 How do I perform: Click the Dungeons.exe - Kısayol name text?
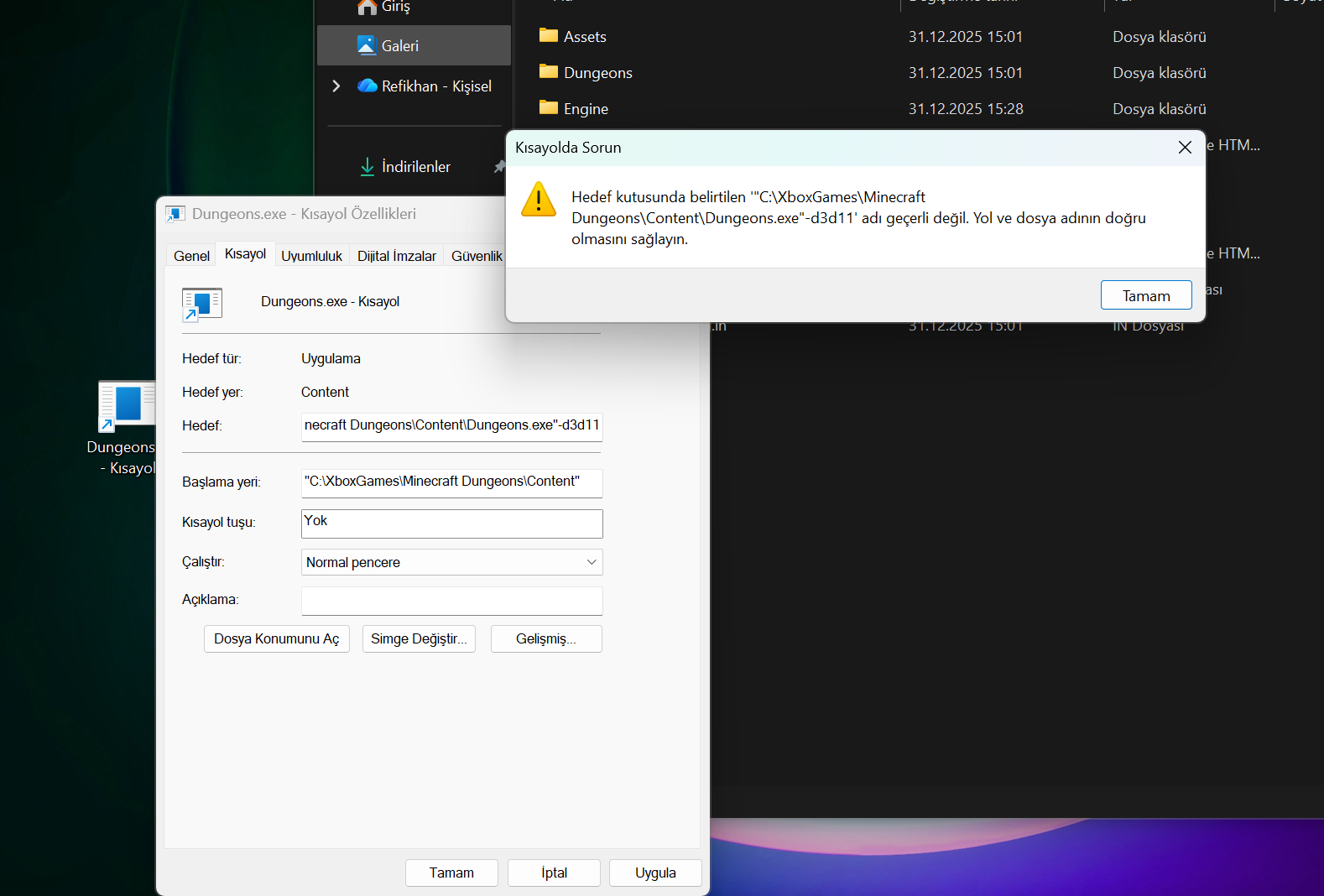(x=330, y=301)
